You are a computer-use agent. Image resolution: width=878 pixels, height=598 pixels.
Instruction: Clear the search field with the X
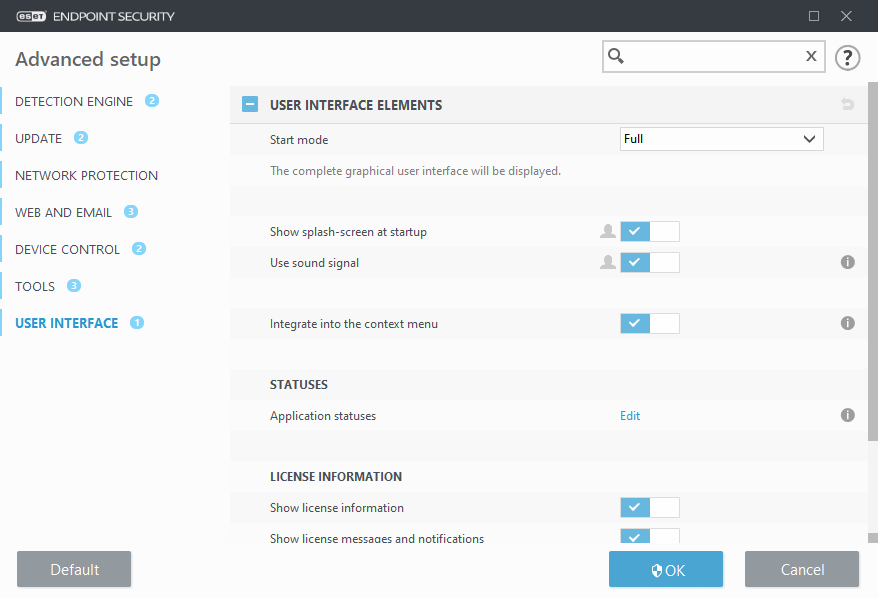coord(811,57)
